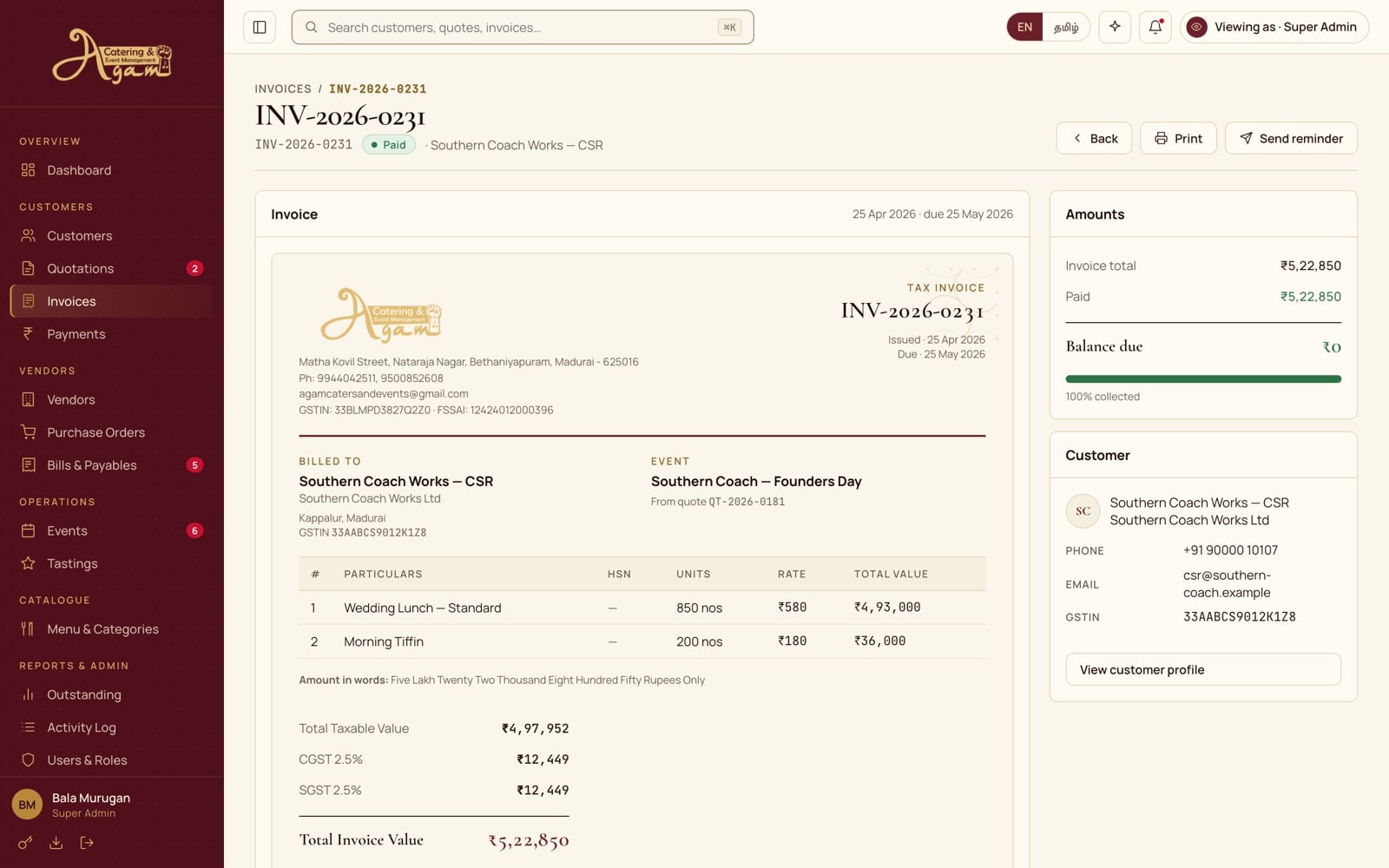The width and height of the screenshot is (1389, 868).
Task: Go to Events page
Action: click(x=112, y=531)
